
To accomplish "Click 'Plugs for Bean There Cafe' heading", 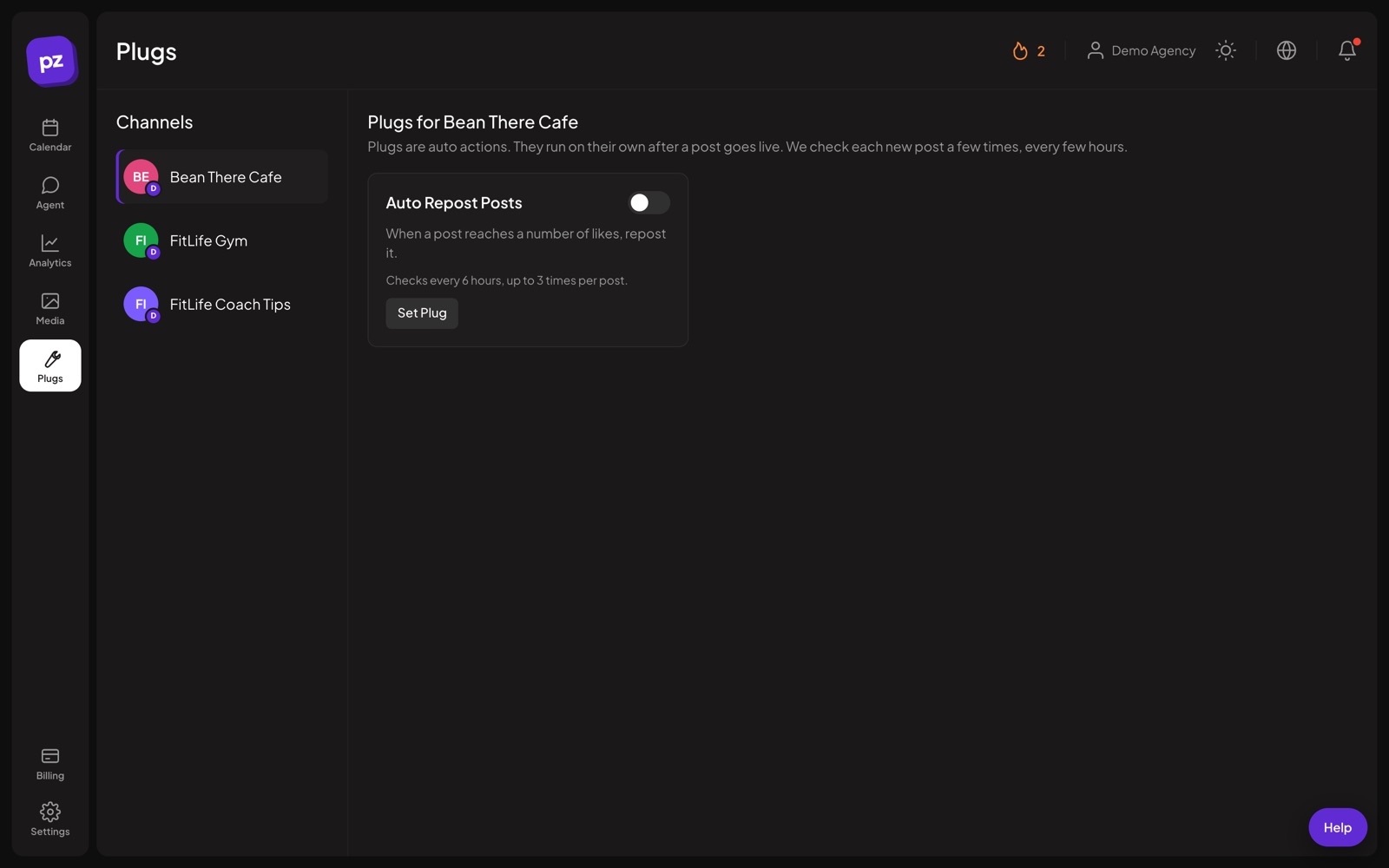I will click(x=473, y=122).
